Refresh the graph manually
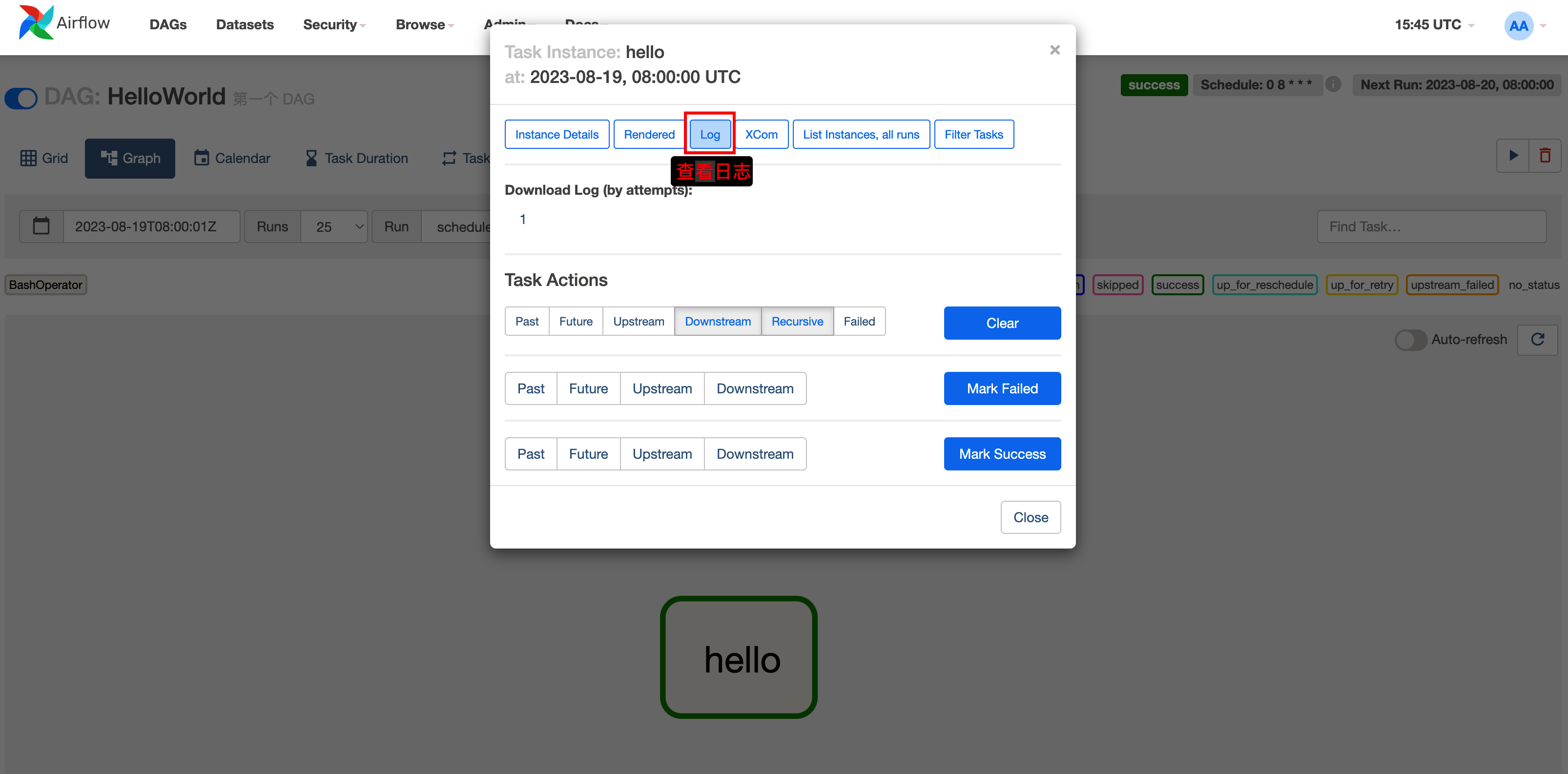This screenshot has height=774, width=1568. 1538,340
